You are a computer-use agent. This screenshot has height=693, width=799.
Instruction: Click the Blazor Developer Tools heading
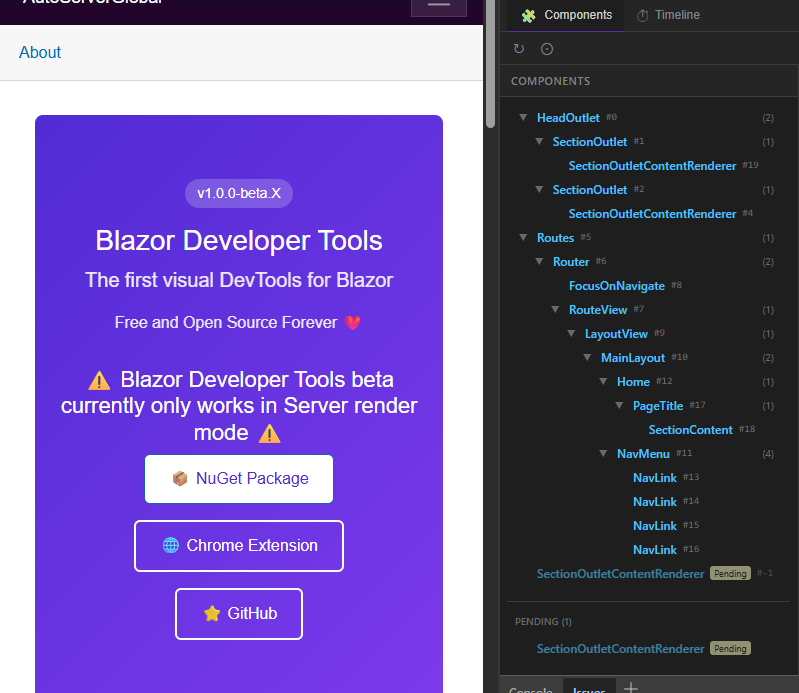tap(239, 241)
